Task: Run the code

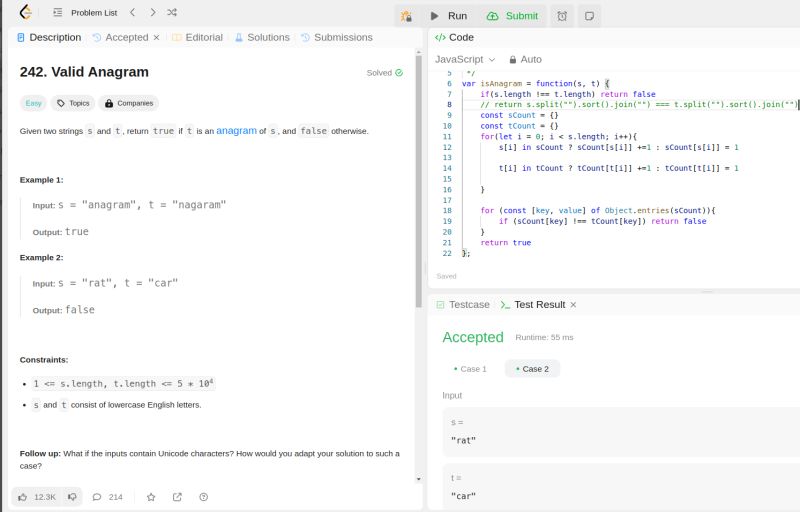Action: pos(448,16)
